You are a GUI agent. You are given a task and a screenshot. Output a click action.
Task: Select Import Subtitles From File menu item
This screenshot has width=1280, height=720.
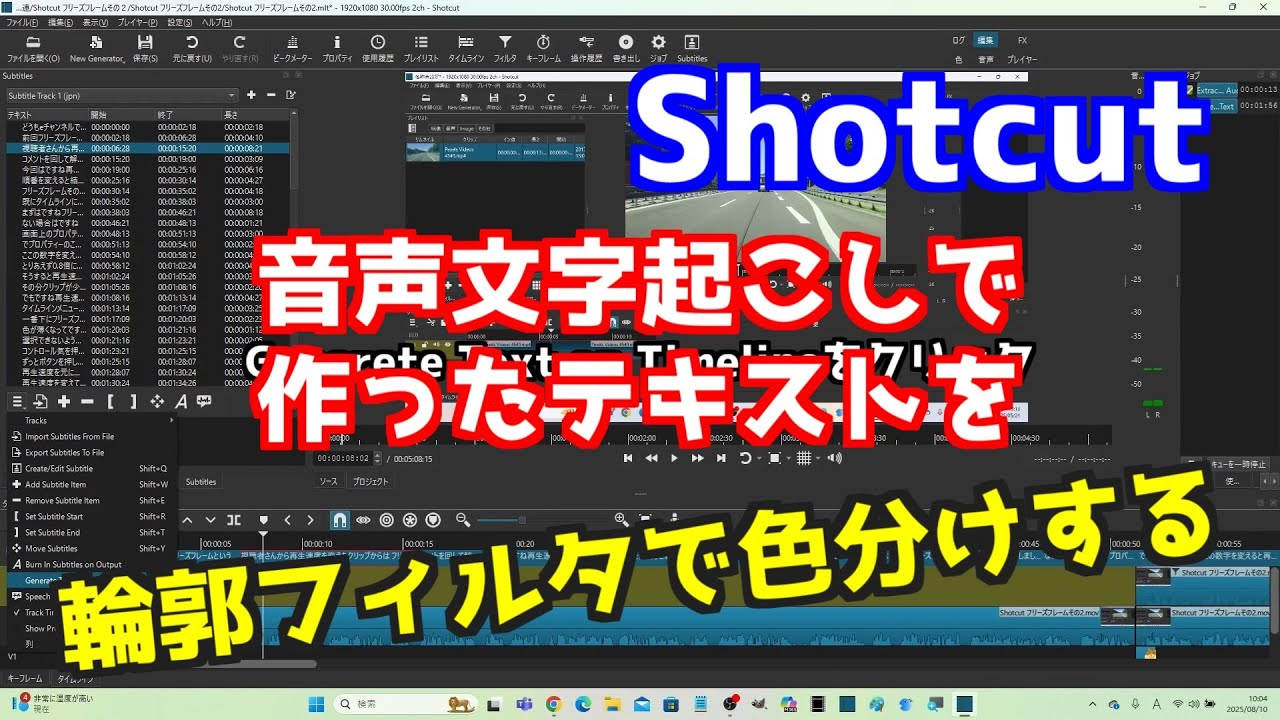92,436
